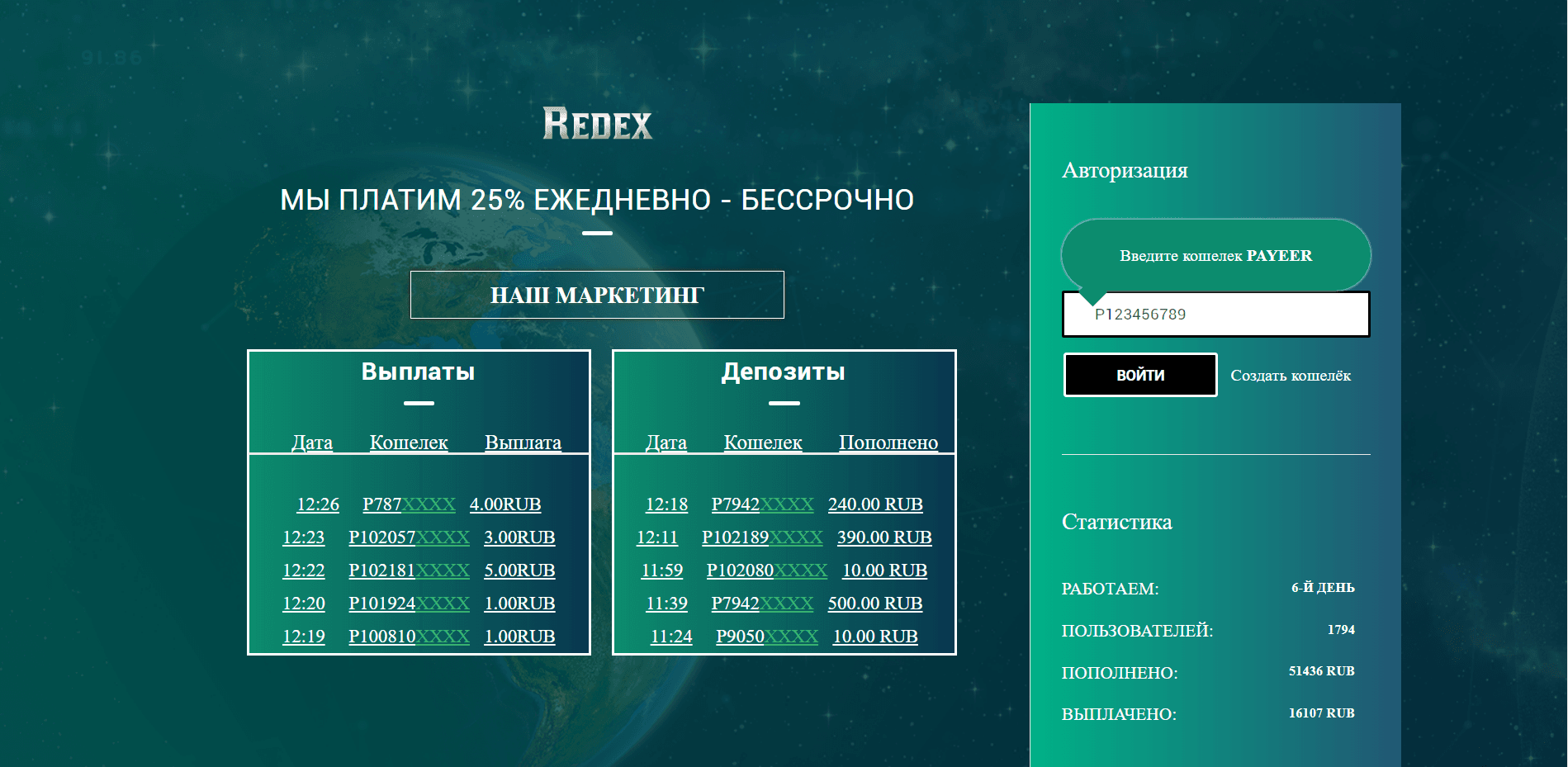
Task: Click the 11:24 deposit timestamp
Action: (669, 636)
